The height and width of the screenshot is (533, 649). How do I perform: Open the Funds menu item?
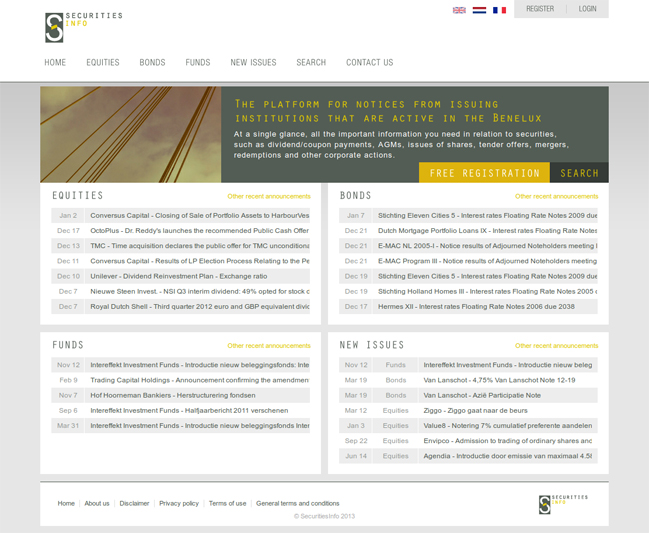[x=198, y=62]
